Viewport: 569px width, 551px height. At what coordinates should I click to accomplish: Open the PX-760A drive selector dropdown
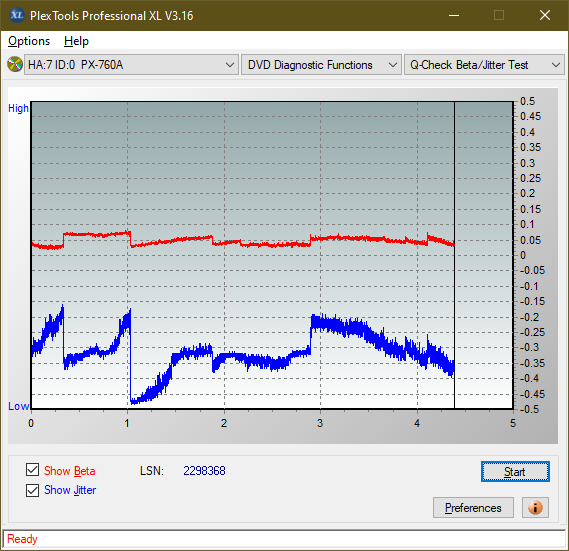(131, 65)
